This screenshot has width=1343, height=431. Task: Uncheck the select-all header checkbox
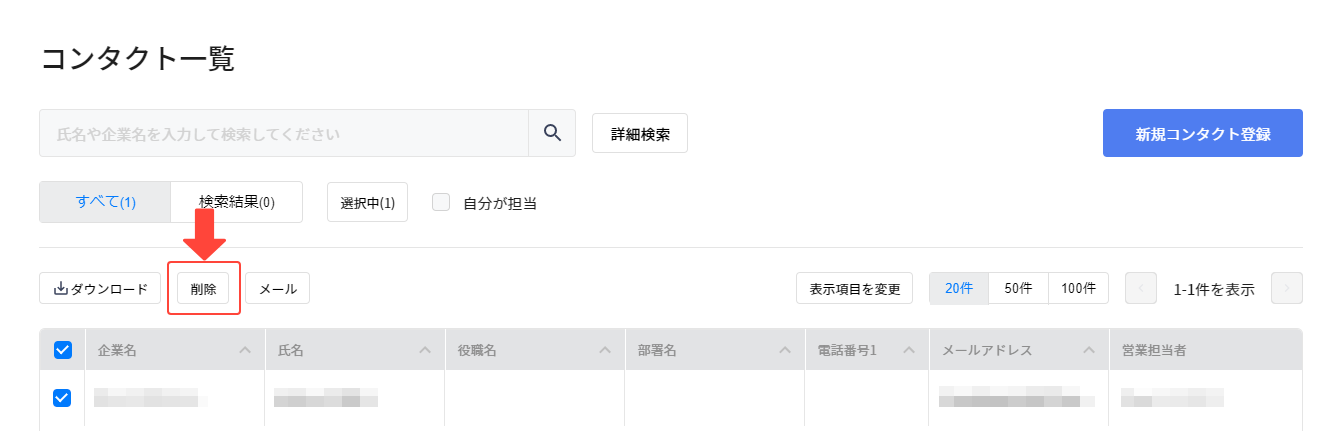62,350
